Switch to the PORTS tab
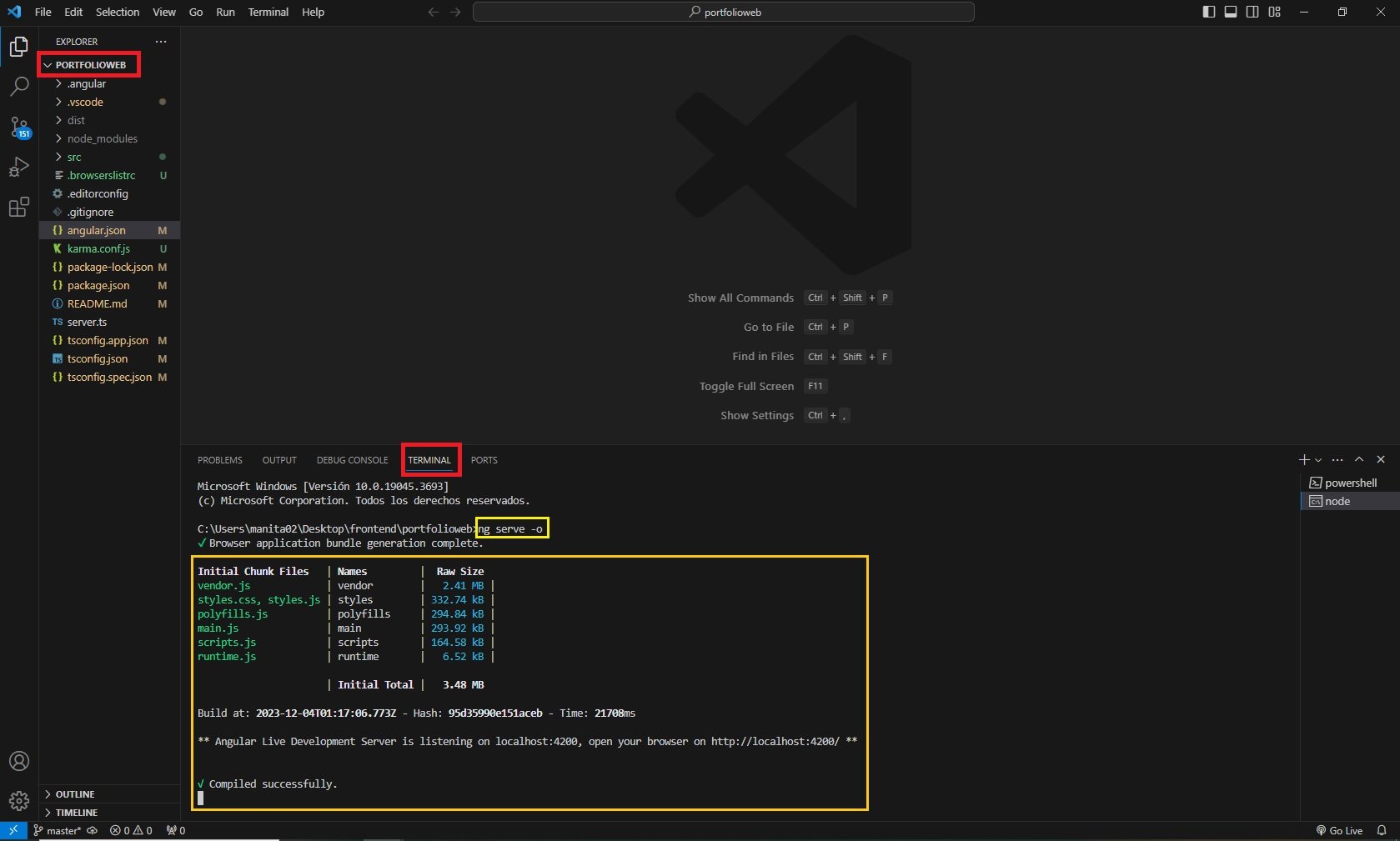Screen dimensions: 1400x841 pos(484,460)
